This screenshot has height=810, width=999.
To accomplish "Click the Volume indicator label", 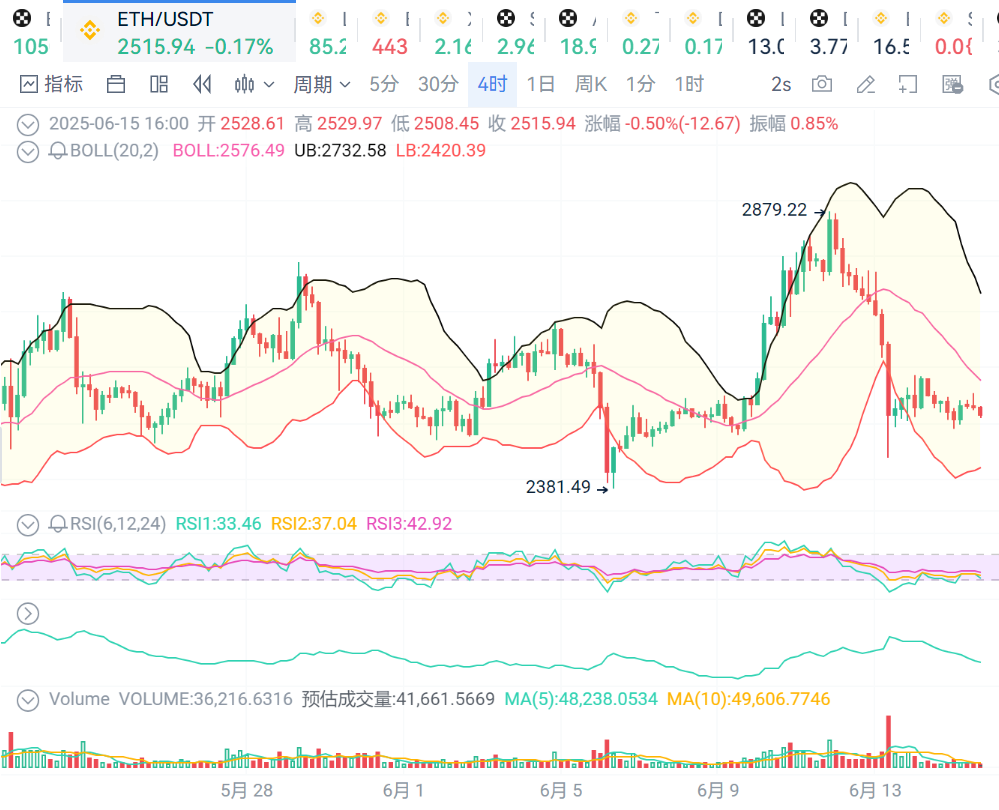I will pos(80,699).
